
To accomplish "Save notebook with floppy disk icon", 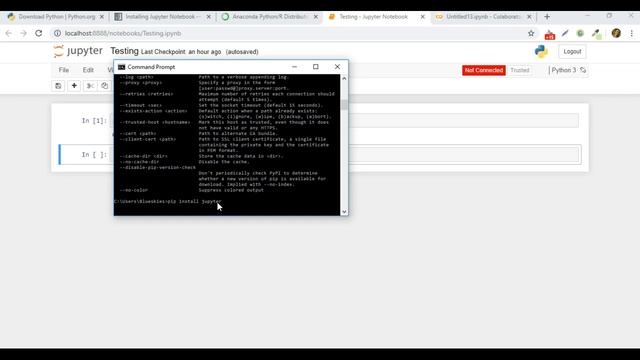I will click(x=58, y=86).
